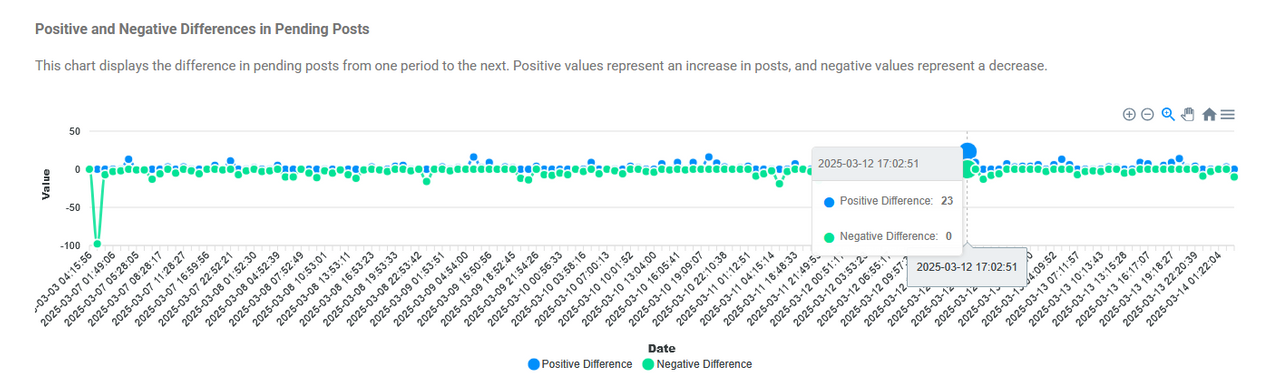Click the zoom in plus icon
The width and height of the screenshot is (1280, 391).
(x=1129, y=114)
